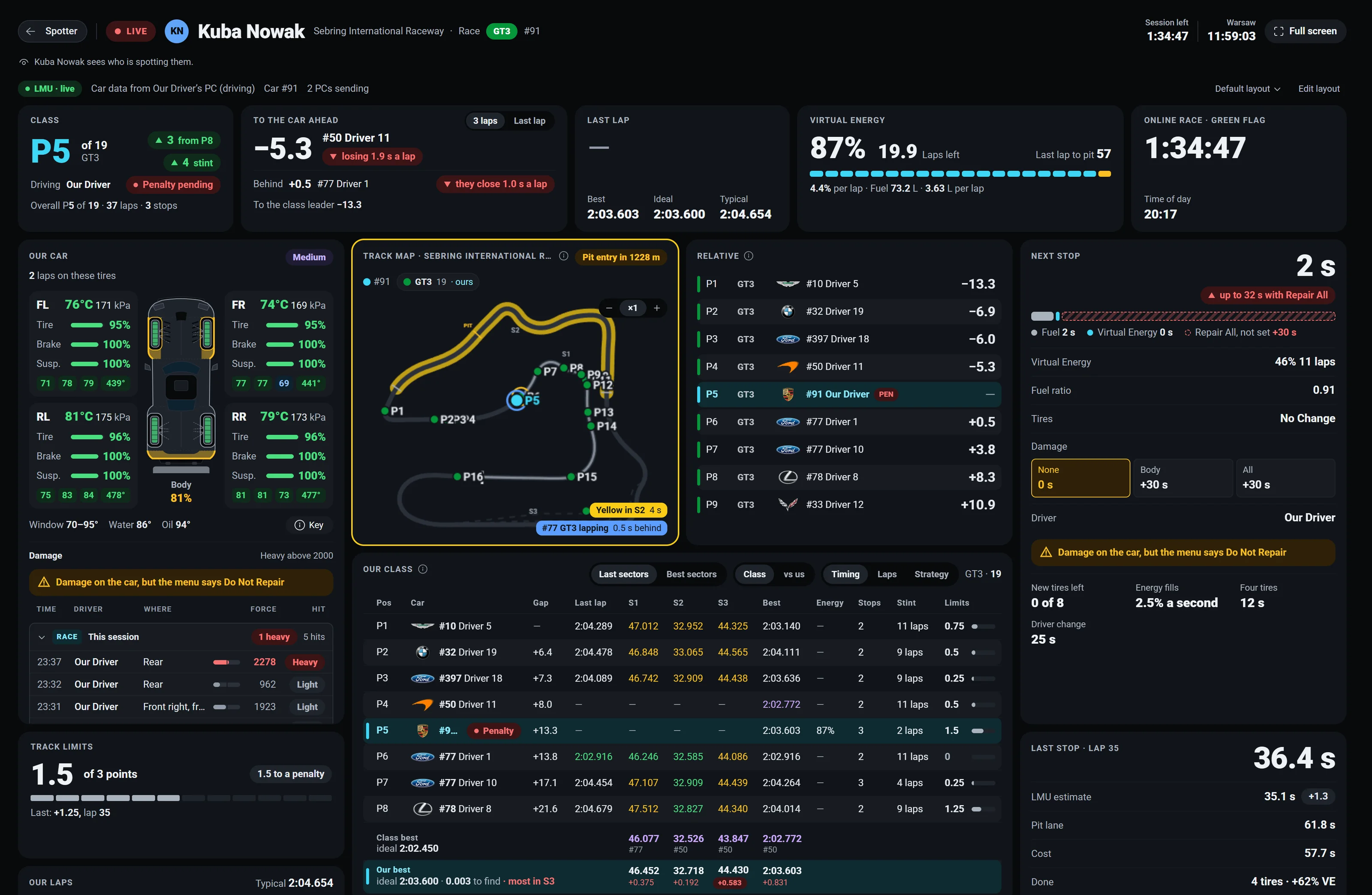This screenshot has height=895, width=1372.
Task: Expand the 23:31 Front right hit row
Action: [x=181, y=707]
